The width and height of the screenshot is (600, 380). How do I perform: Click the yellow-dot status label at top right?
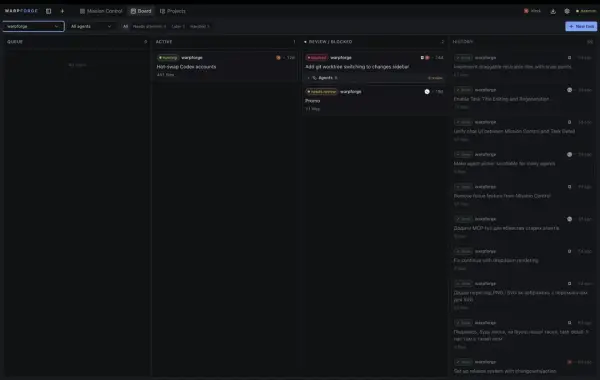[x=586, y=11]
